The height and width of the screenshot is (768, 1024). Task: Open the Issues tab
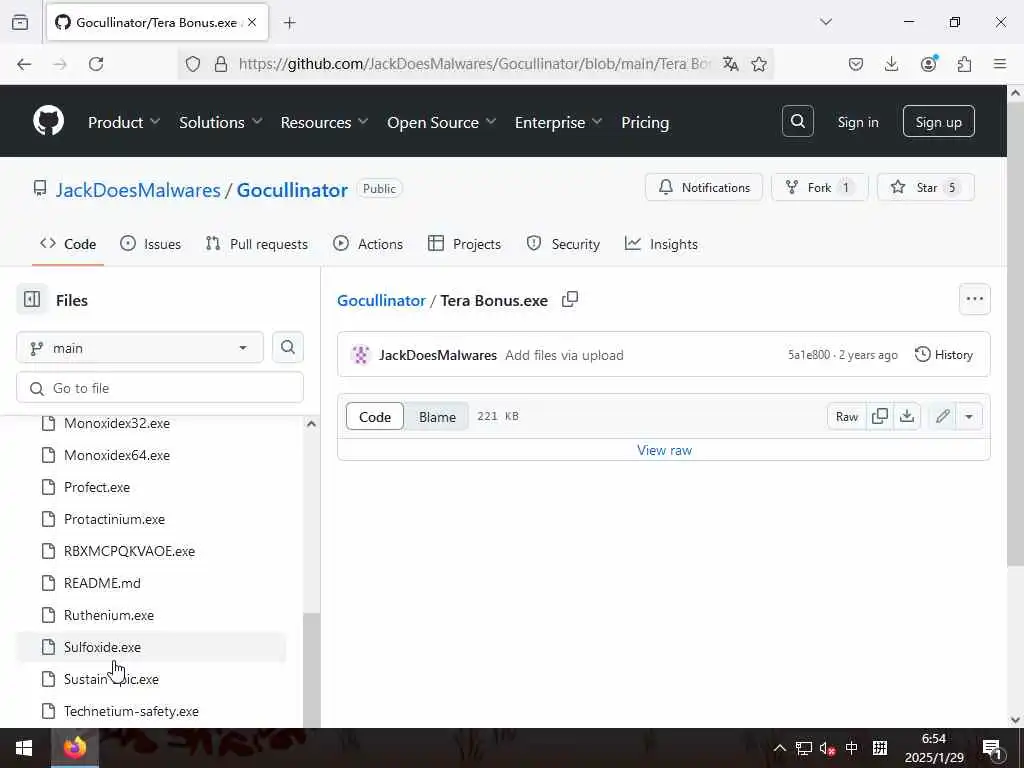click(x=151, y=244)
